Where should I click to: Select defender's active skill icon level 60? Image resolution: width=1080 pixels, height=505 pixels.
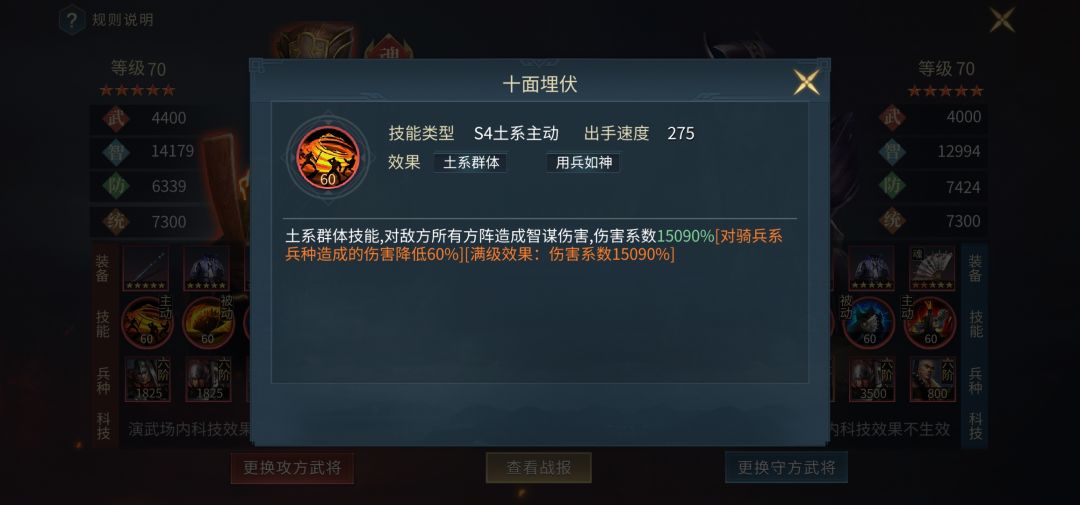[930, 322]
